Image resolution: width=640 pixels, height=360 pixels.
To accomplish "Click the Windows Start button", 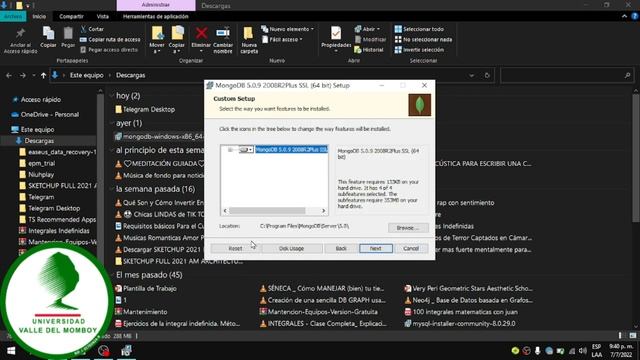I will pos(11,351).
